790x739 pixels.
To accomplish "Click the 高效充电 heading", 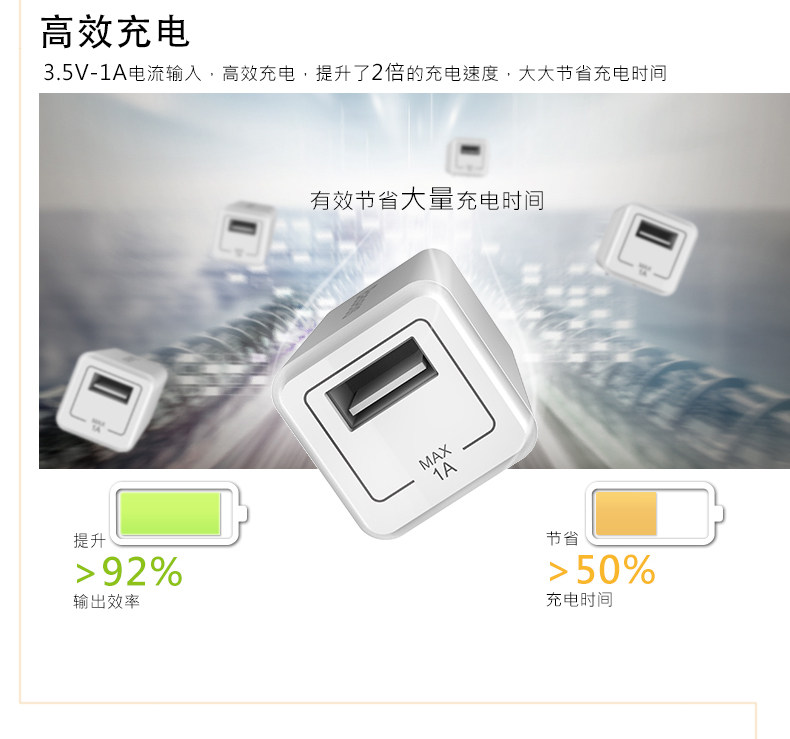I will click(x=115, y=32).
